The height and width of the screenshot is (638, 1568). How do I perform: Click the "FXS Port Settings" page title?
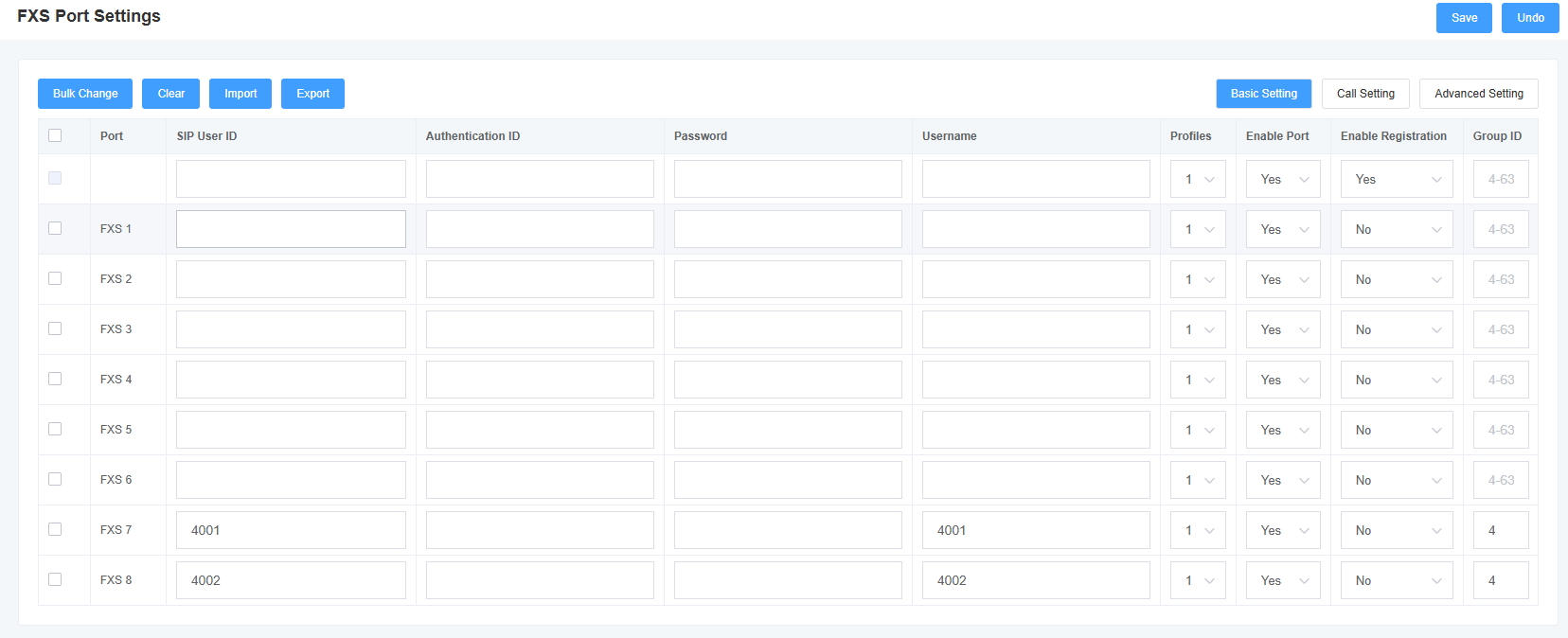[x=89, y=16]
